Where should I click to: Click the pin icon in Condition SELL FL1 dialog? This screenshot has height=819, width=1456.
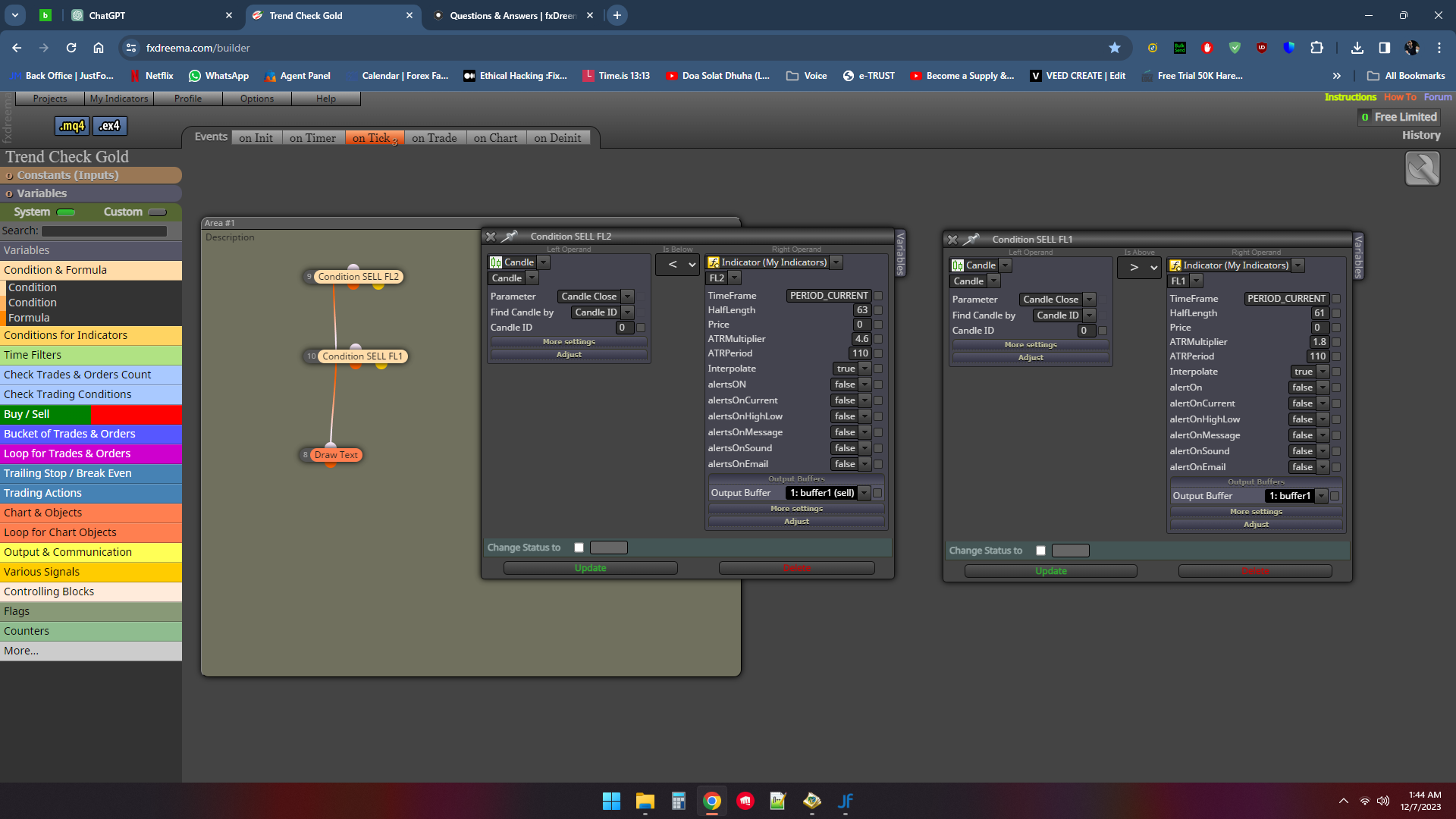[971, 240]
